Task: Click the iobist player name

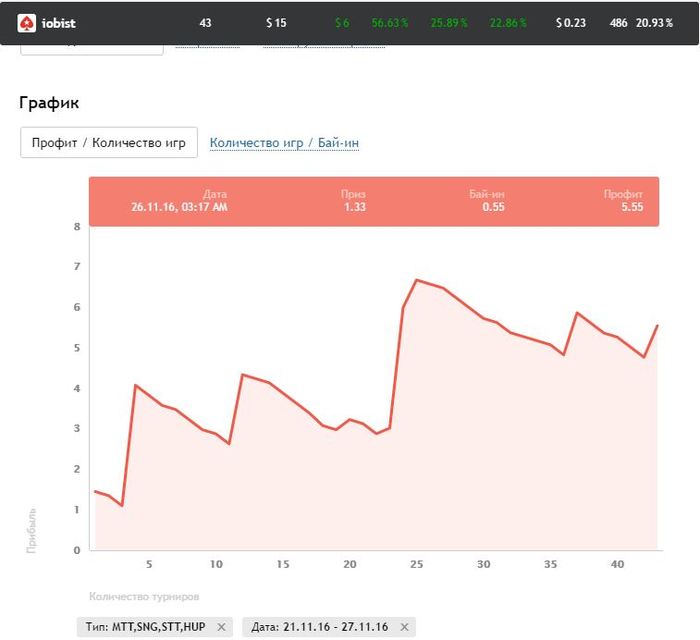Action: [x=58, y=22]
